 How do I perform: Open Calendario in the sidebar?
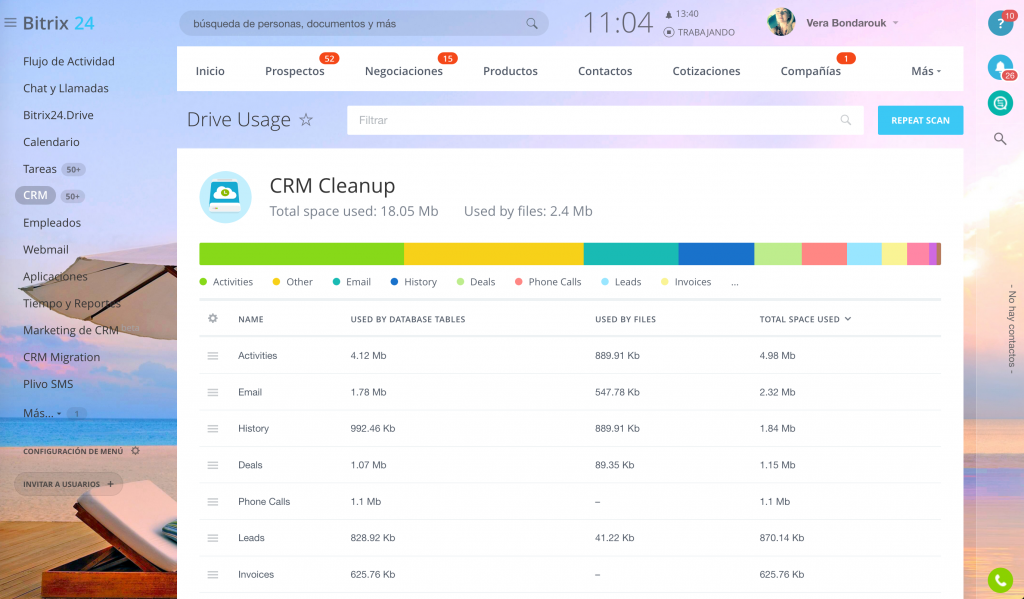(51, 142)
